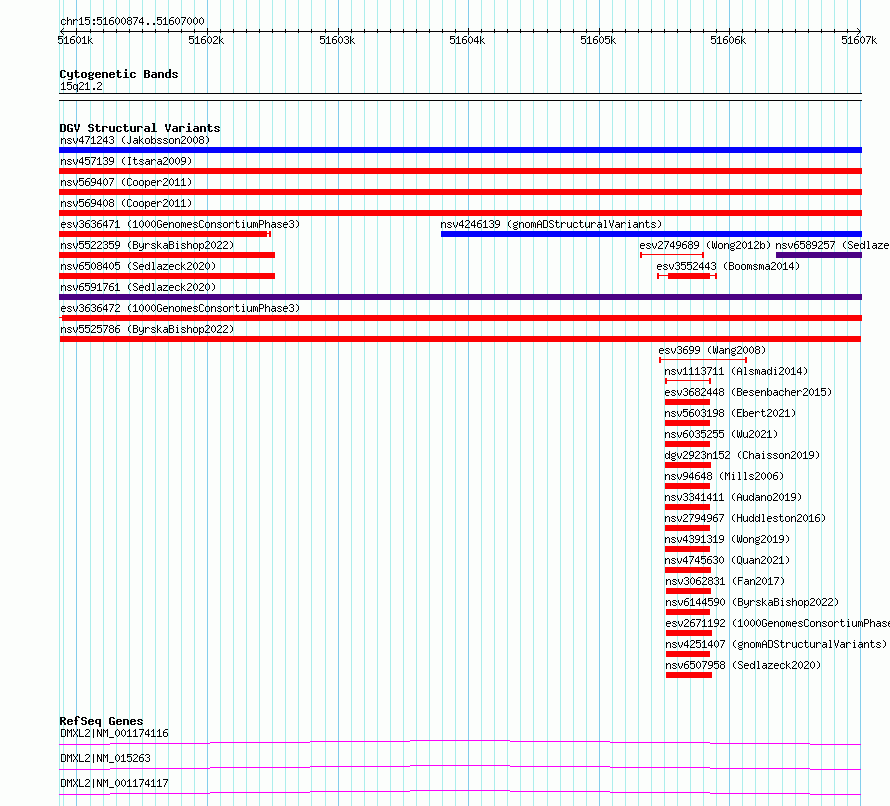Open the nsv3341411 (Audano2019) label
This screenshot has height=806, width=890.
click(x=733, y=497)
